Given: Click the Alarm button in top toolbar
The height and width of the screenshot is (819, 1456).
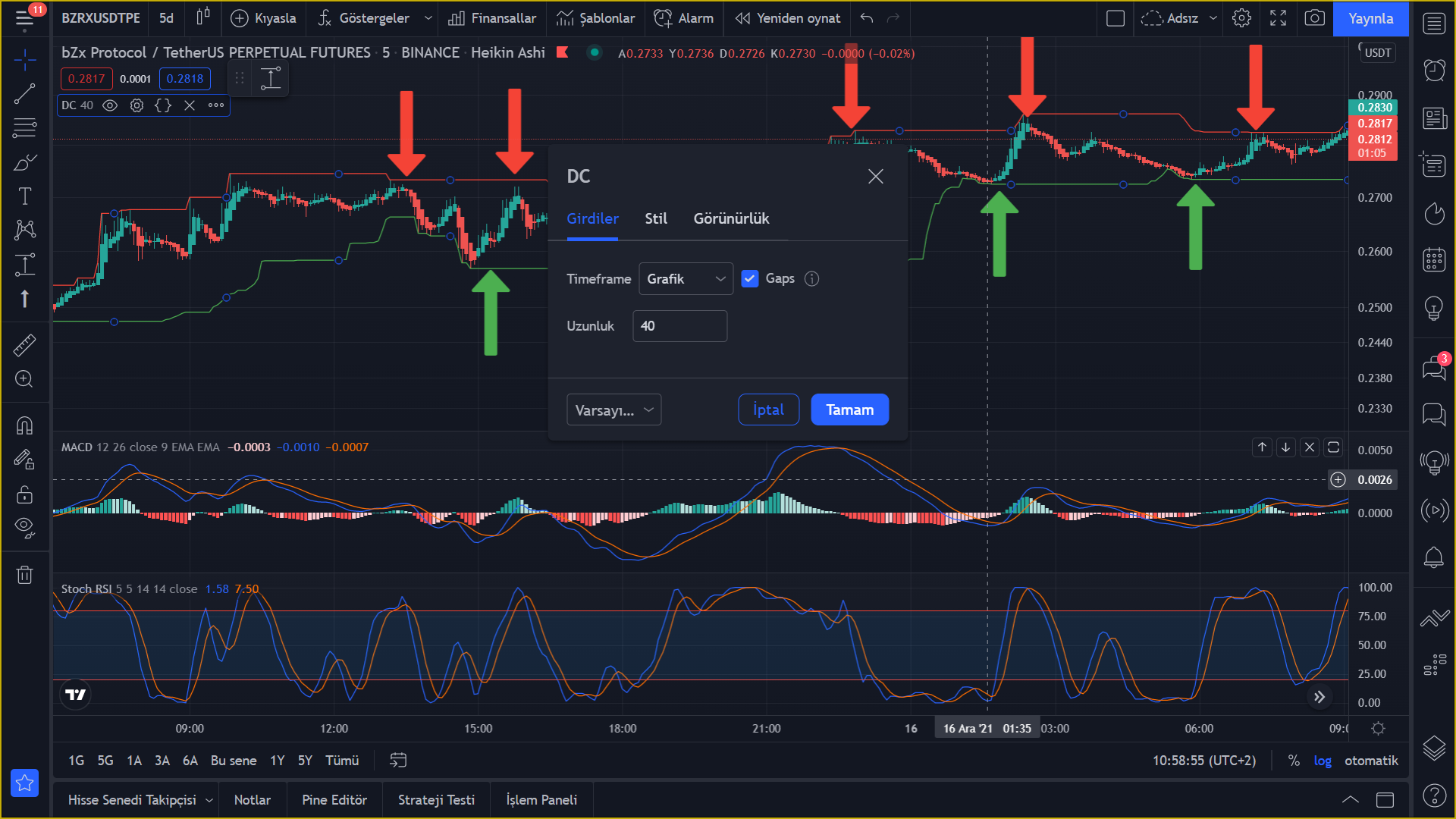Looking at the screenshot, I should 683,18.
